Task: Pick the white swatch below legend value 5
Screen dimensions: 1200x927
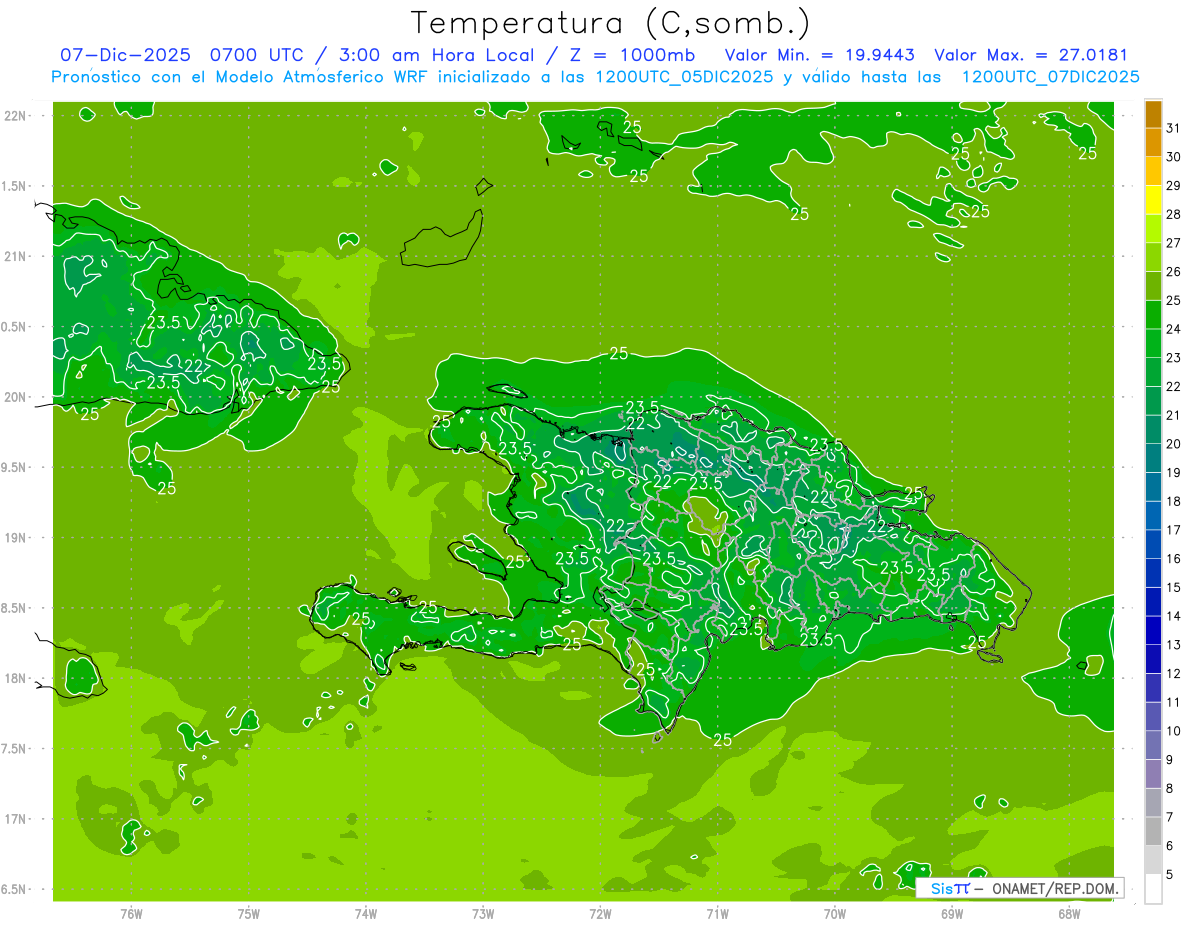Action: click(1153, 889)
